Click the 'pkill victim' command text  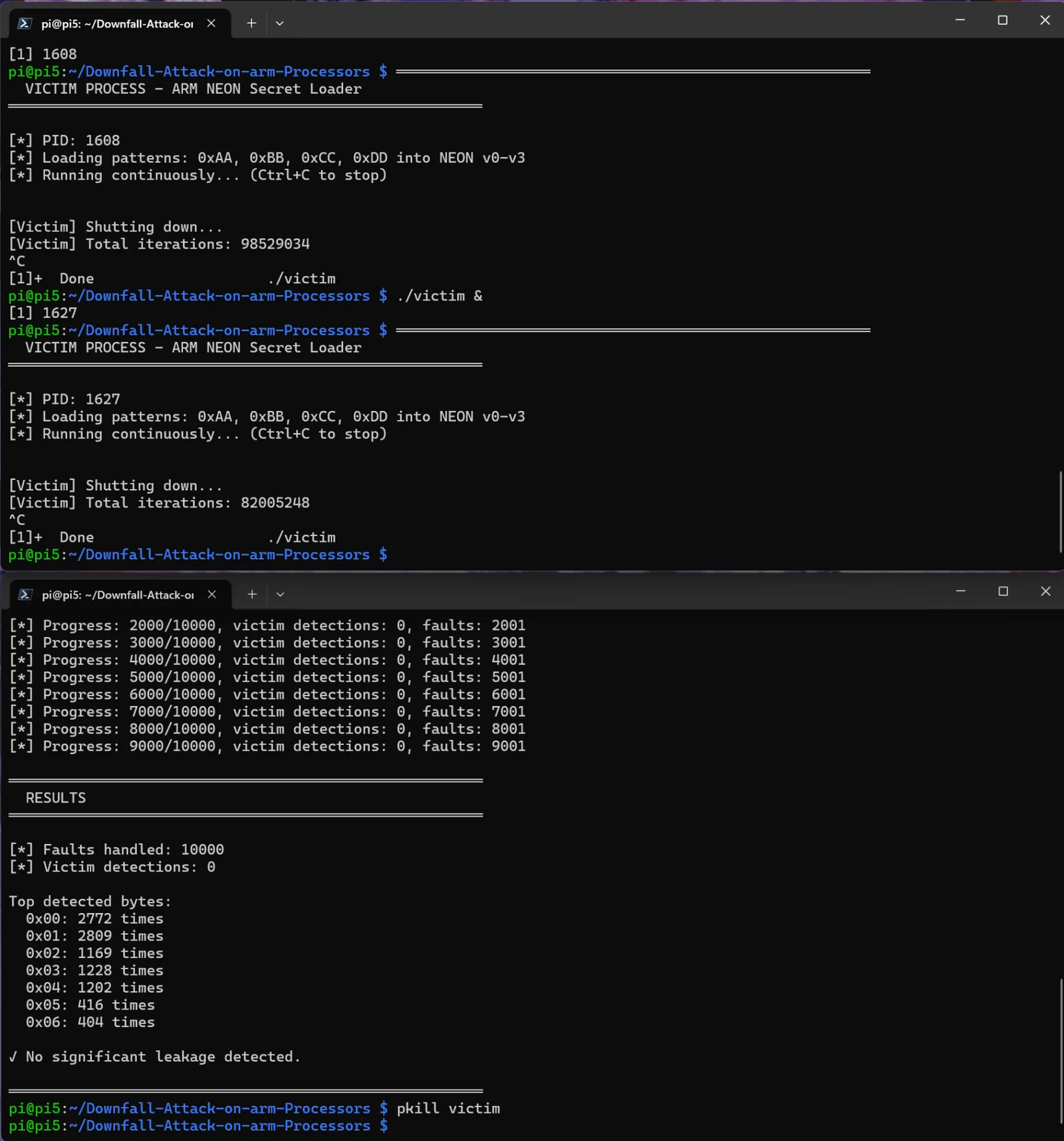pyautogui.click(x=448, y=1108)
